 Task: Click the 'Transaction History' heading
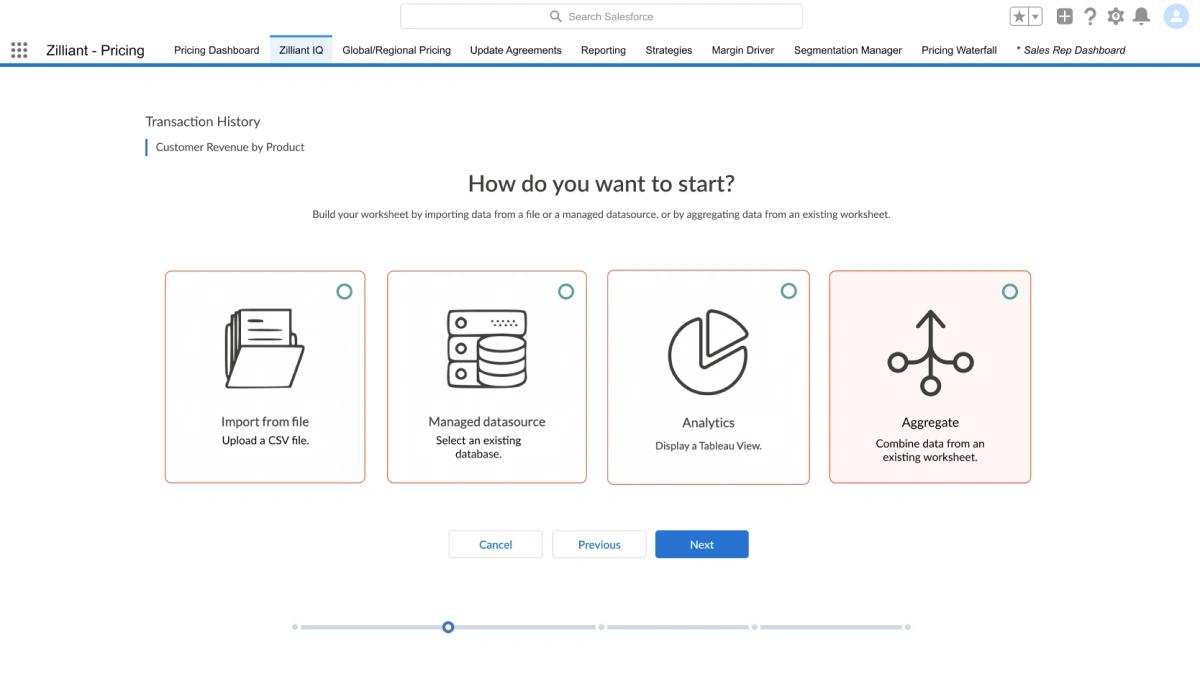[x=203, y=122]
